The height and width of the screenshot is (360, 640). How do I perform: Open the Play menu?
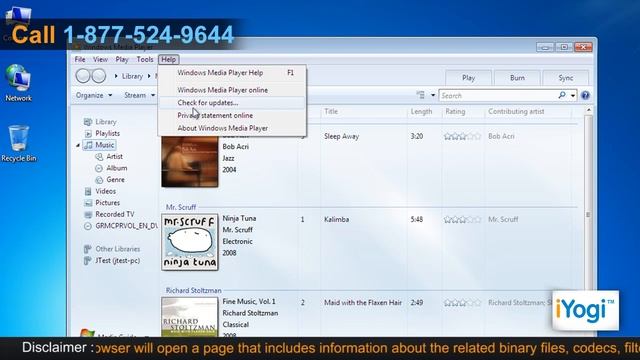tap(122, 60)
